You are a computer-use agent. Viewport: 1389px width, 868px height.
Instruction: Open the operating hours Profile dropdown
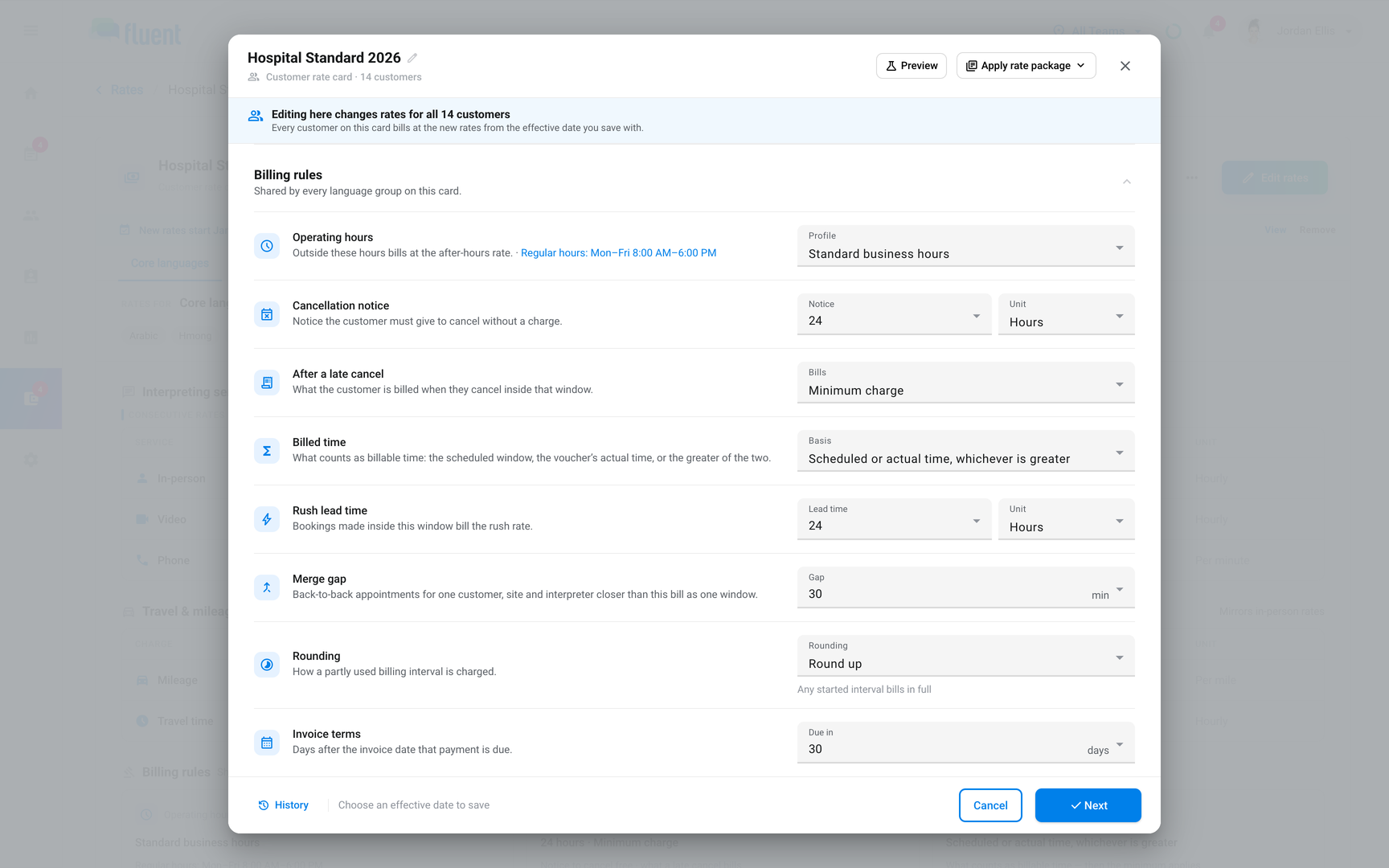tap(966, 246)
